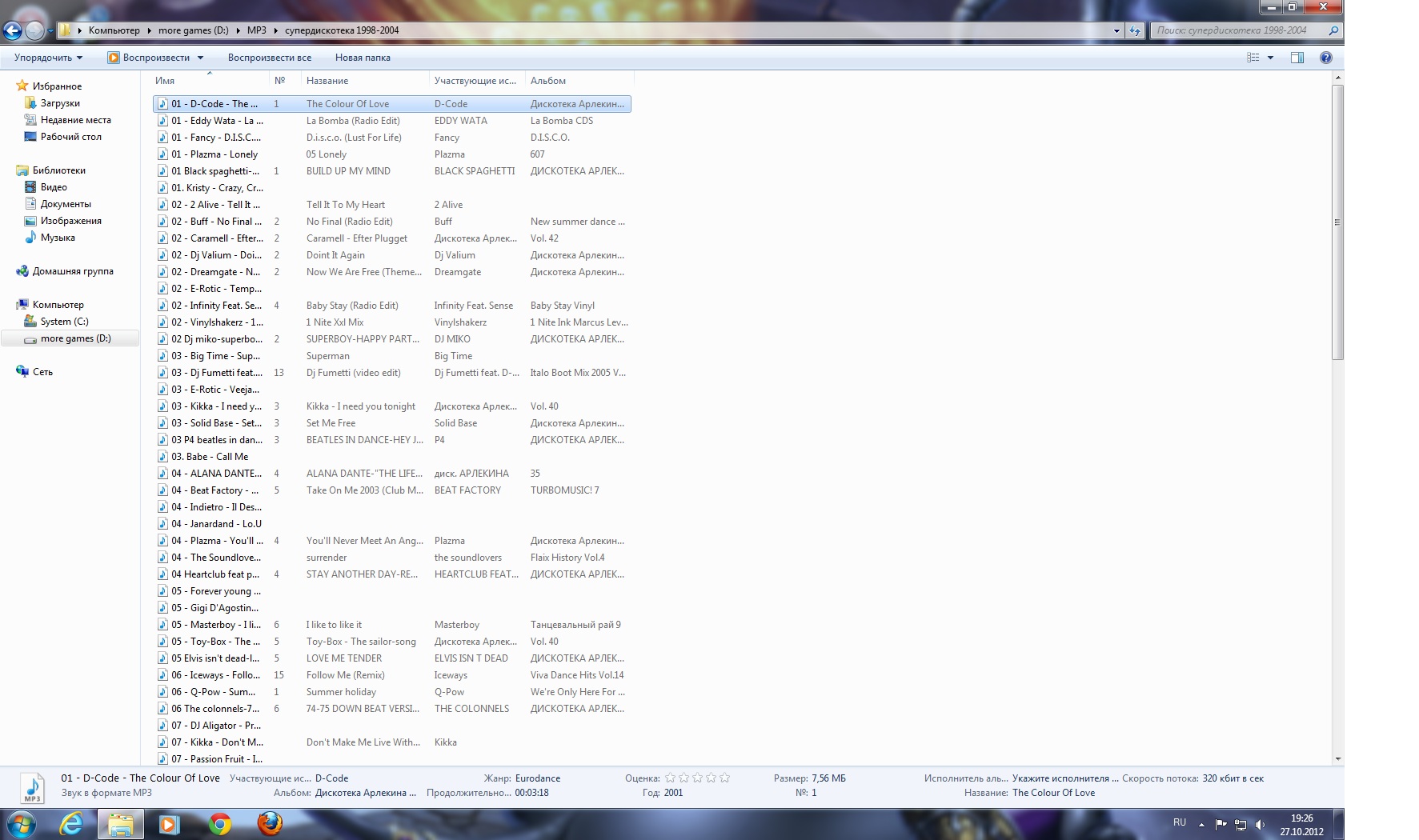Open view options dropdown arrow
This screenshot has width=1419, height=840.
(1270, 58)
